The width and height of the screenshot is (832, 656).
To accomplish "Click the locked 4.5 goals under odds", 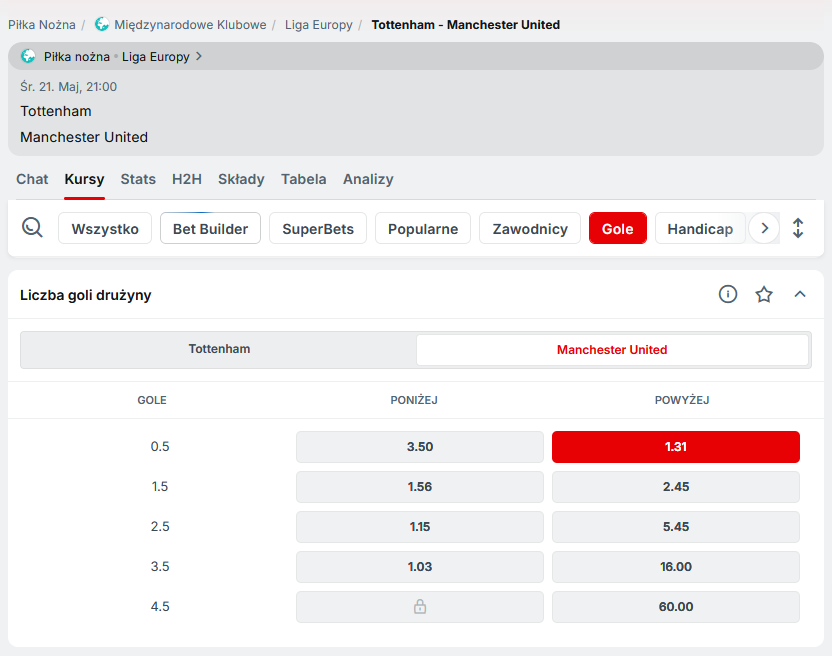I will point(420,607).
